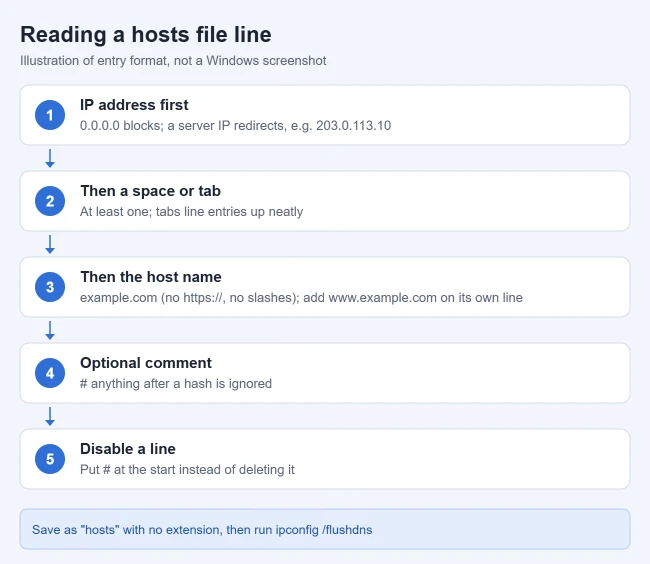Select the "Then the host name" title

pyautogui.click(x=151, y=277)
